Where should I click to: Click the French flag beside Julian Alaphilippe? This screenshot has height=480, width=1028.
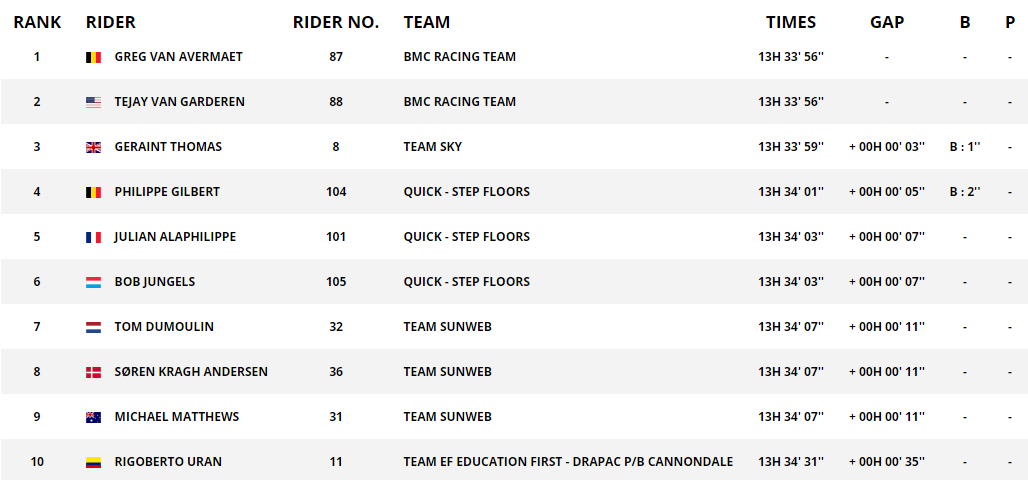coord(93,237)
